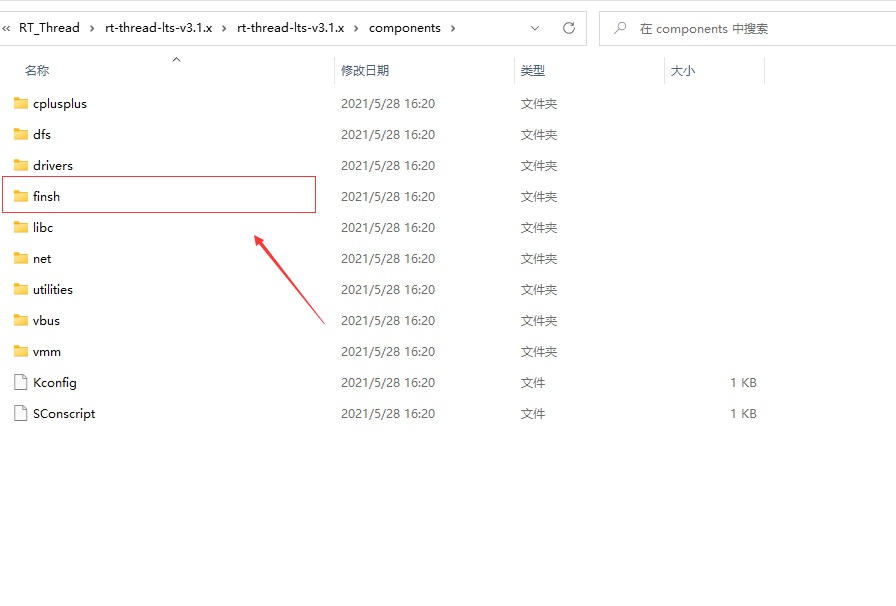Select the drivers folder icon
Viewport: 896px width, 606px height.
point(21,165)
